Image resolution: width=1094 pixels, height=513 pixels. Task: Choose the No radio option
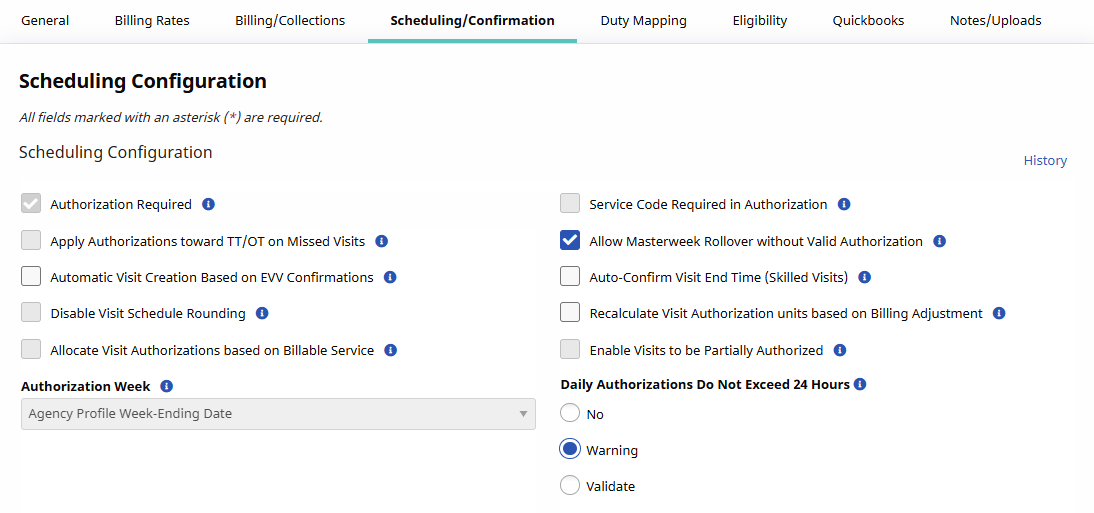[x=570, y=414]
